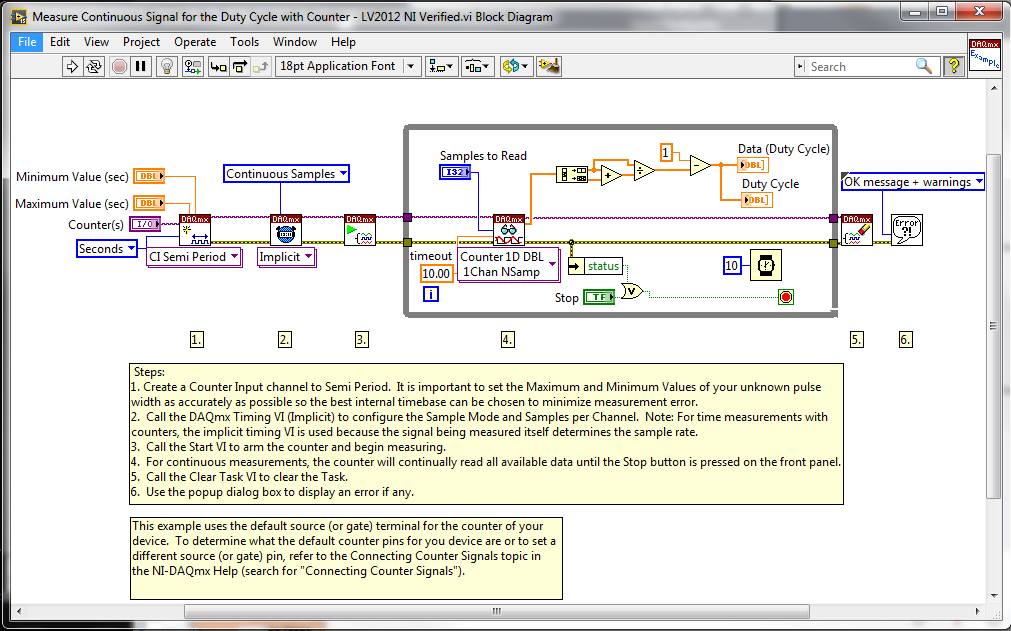
Task: Open the Operate menu
Action: coord(195,42)
